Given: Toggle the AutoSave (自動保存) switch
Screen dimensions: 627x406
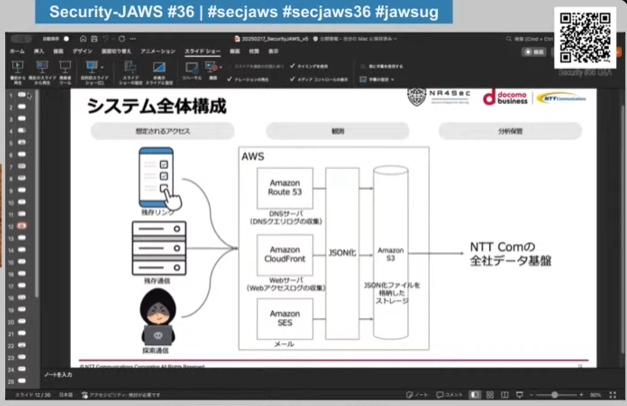Looking at the screenshot, I should tap(66, 39).
